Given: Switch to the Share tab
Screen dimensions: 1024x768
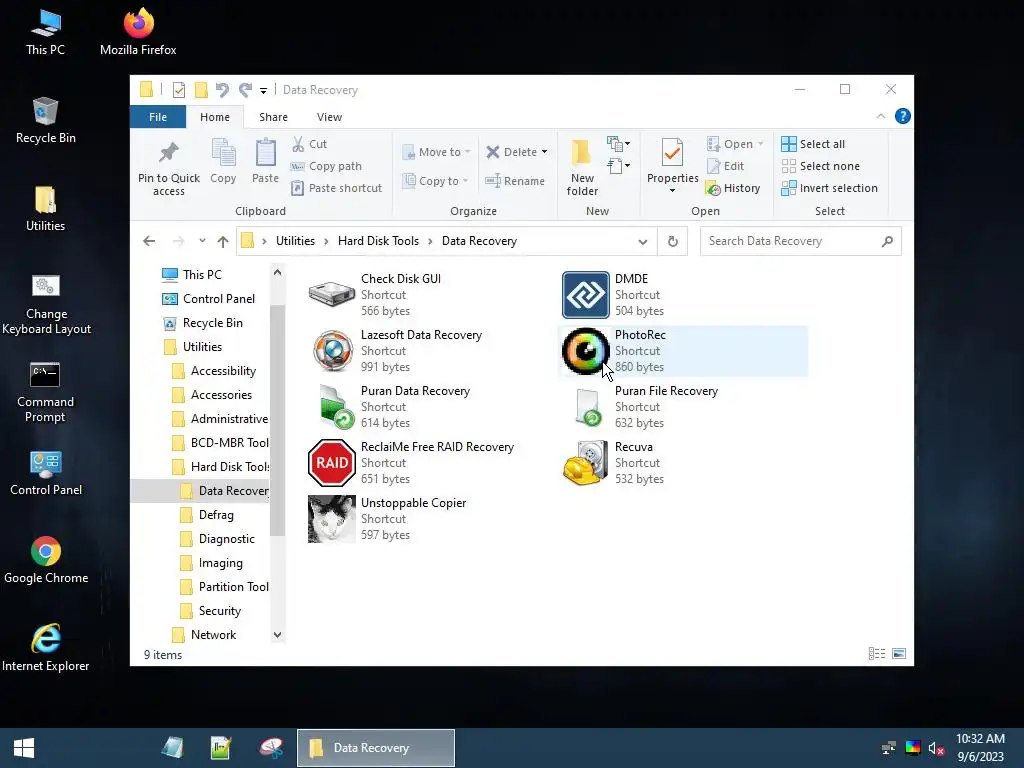Looking at the screenshot, I should [273, 117].
